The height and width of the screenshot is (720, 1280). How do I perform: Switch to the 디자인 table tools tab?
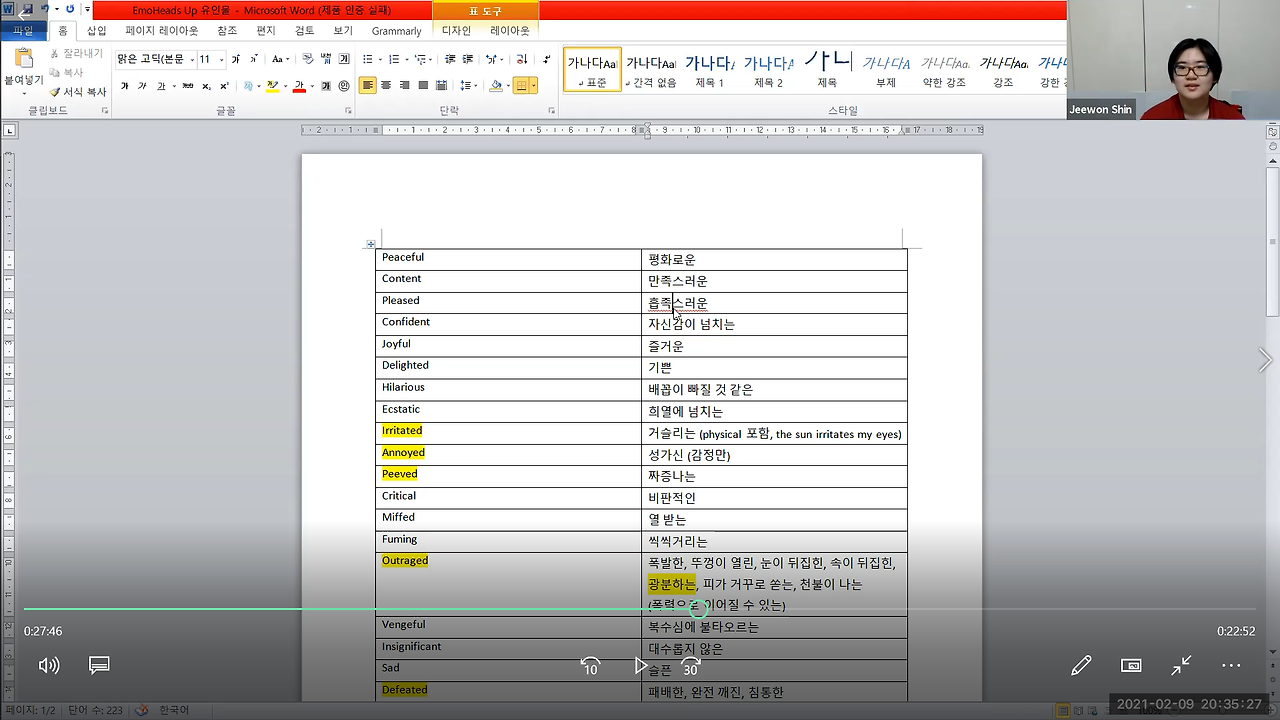tap(456, 31)
